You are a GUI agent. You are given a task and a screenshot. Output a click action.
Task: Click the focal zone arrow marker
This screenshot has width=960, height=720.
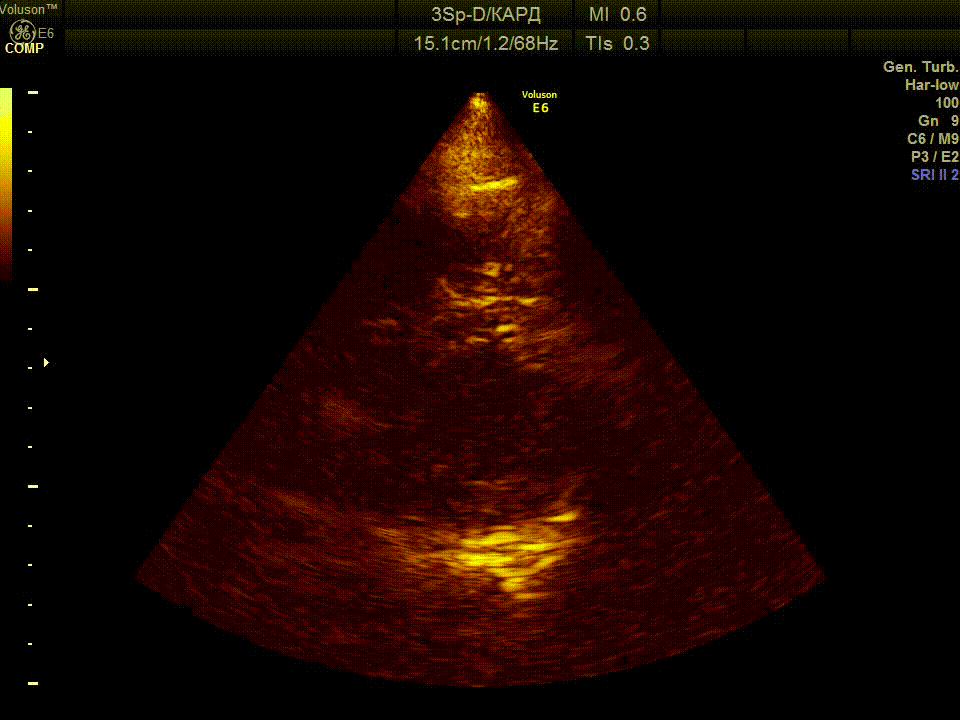[47, 362]
